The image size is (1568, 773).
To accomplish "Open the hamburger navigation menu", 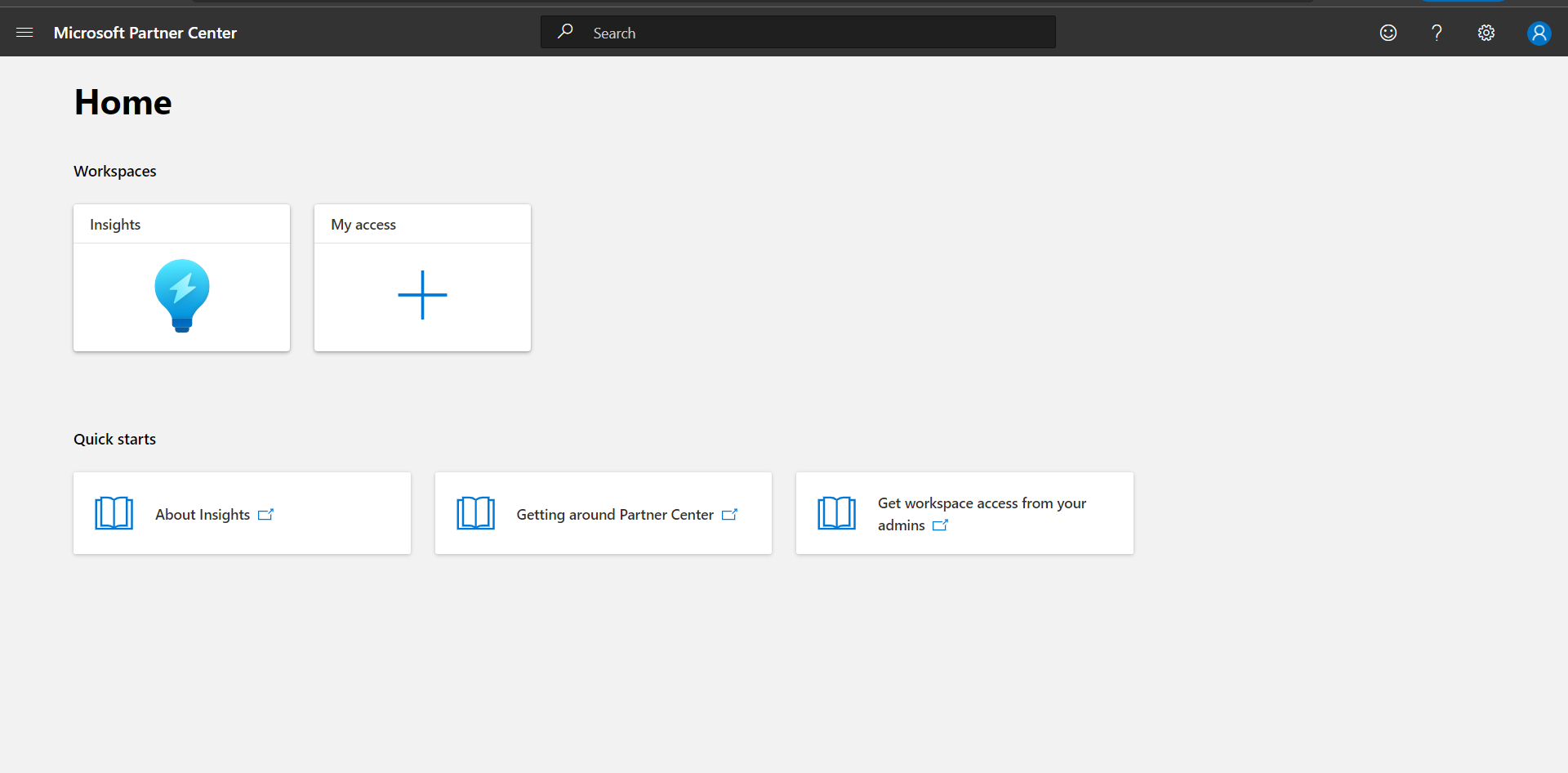I will click(24, 33).
